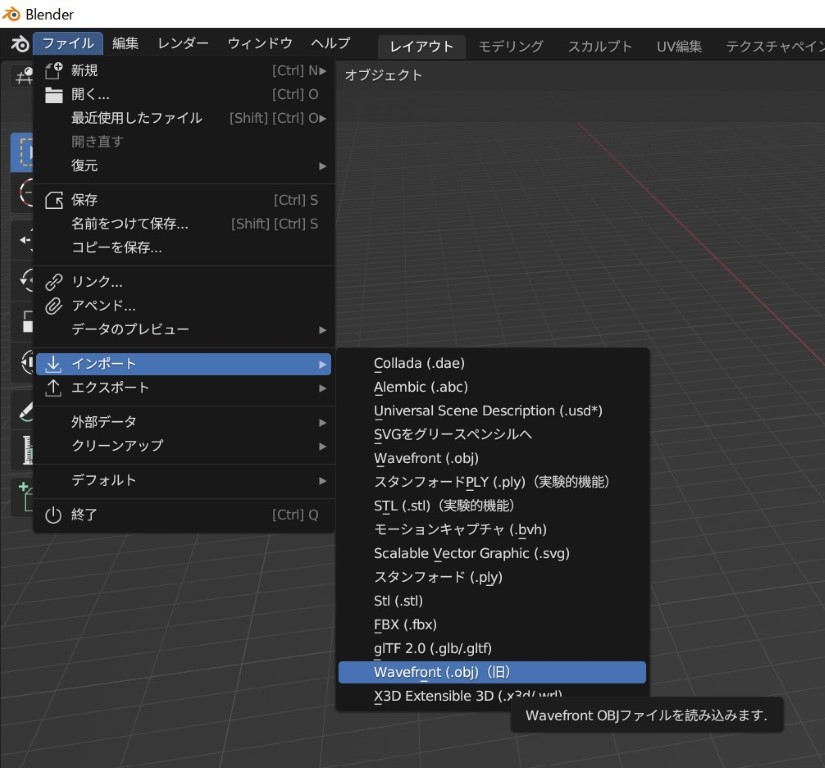This screenshot has width=825, height=768.
Task: Click the Quit power icon
Action: [54, 515]
